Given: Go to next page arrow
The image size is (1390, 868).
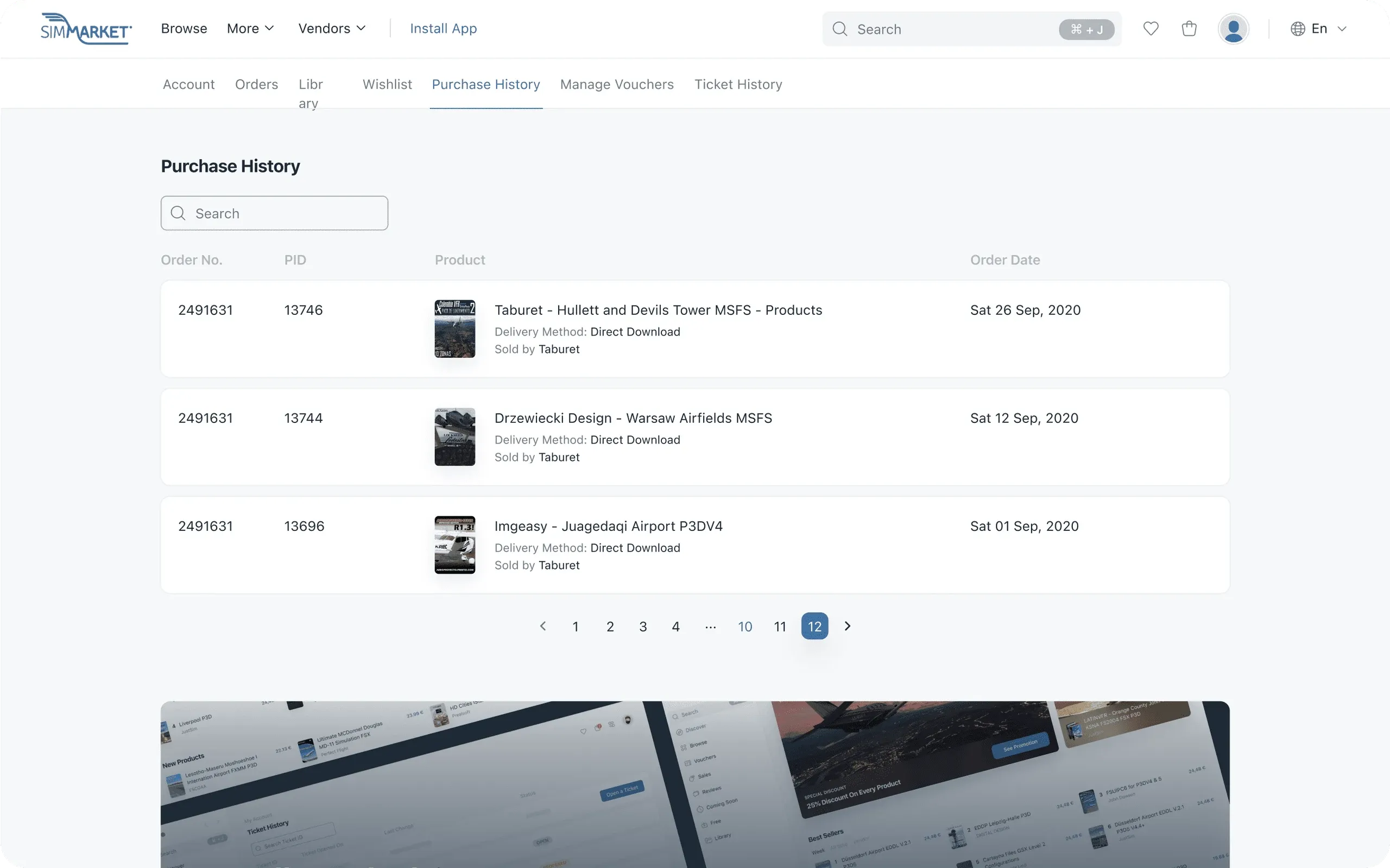Looking at the screenshot, I should coord(848,626).
